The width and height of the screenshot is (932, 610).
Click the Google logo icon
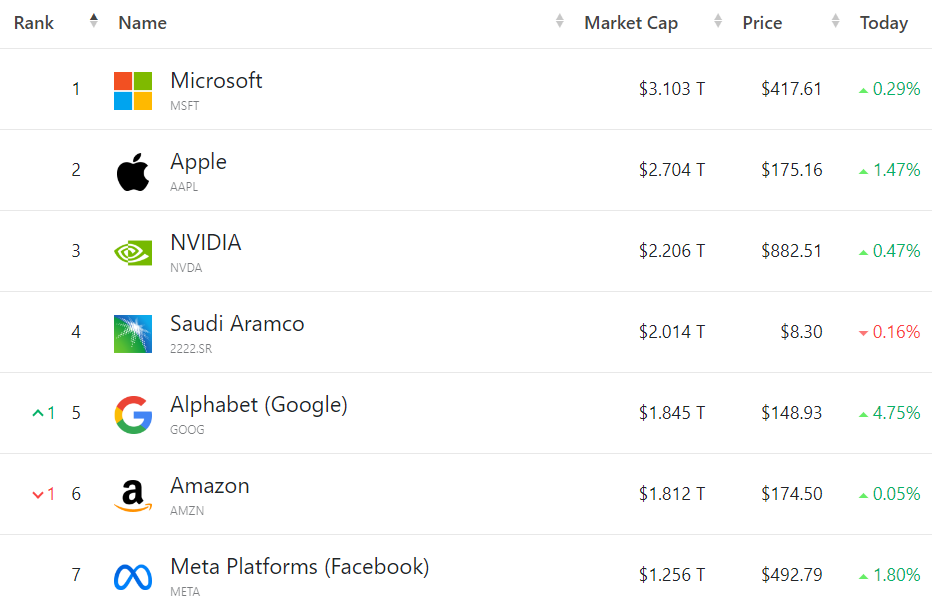tap(133, 414)
